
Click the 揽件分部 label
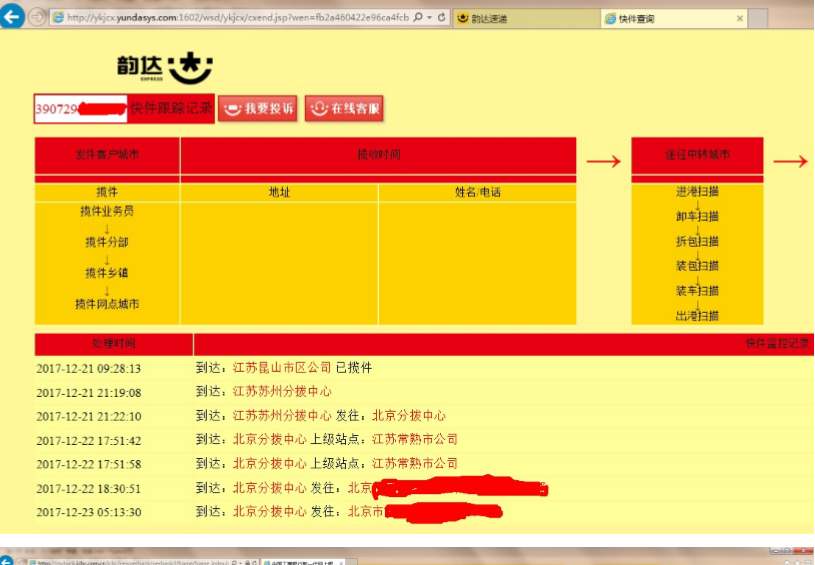(107, 242)
